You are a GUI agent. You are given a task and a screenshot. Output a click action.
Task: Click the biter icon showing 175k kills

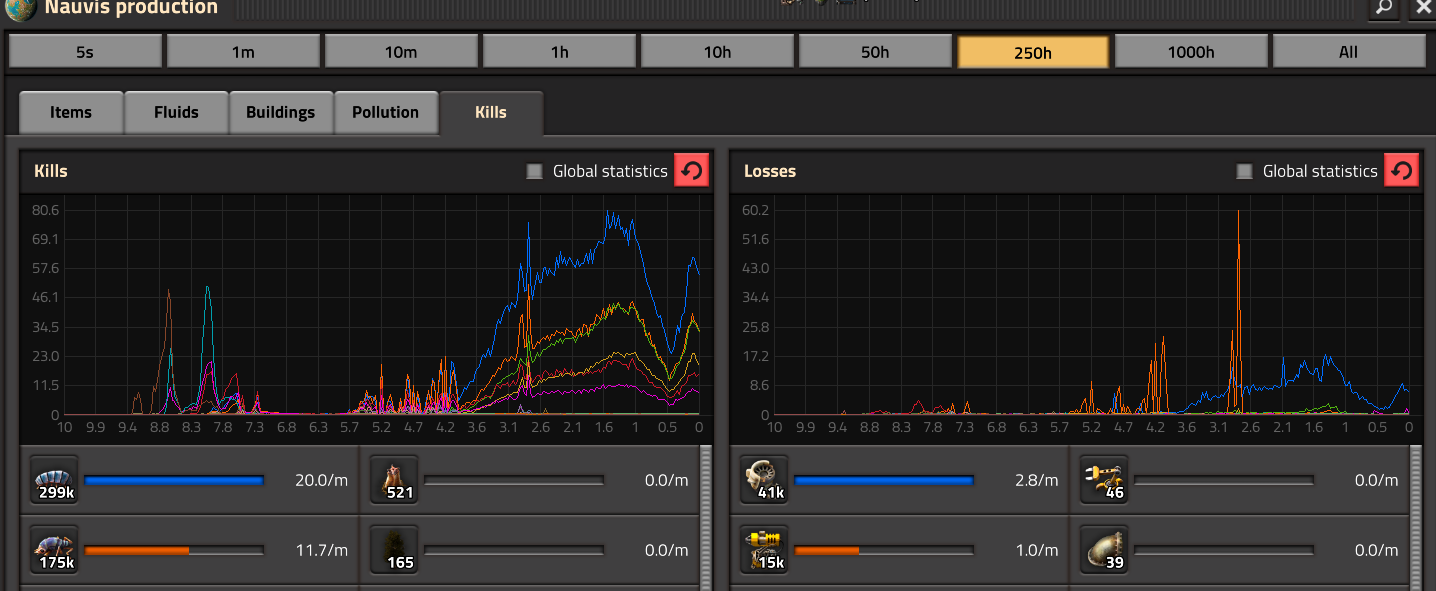click(x=55, y=550)
